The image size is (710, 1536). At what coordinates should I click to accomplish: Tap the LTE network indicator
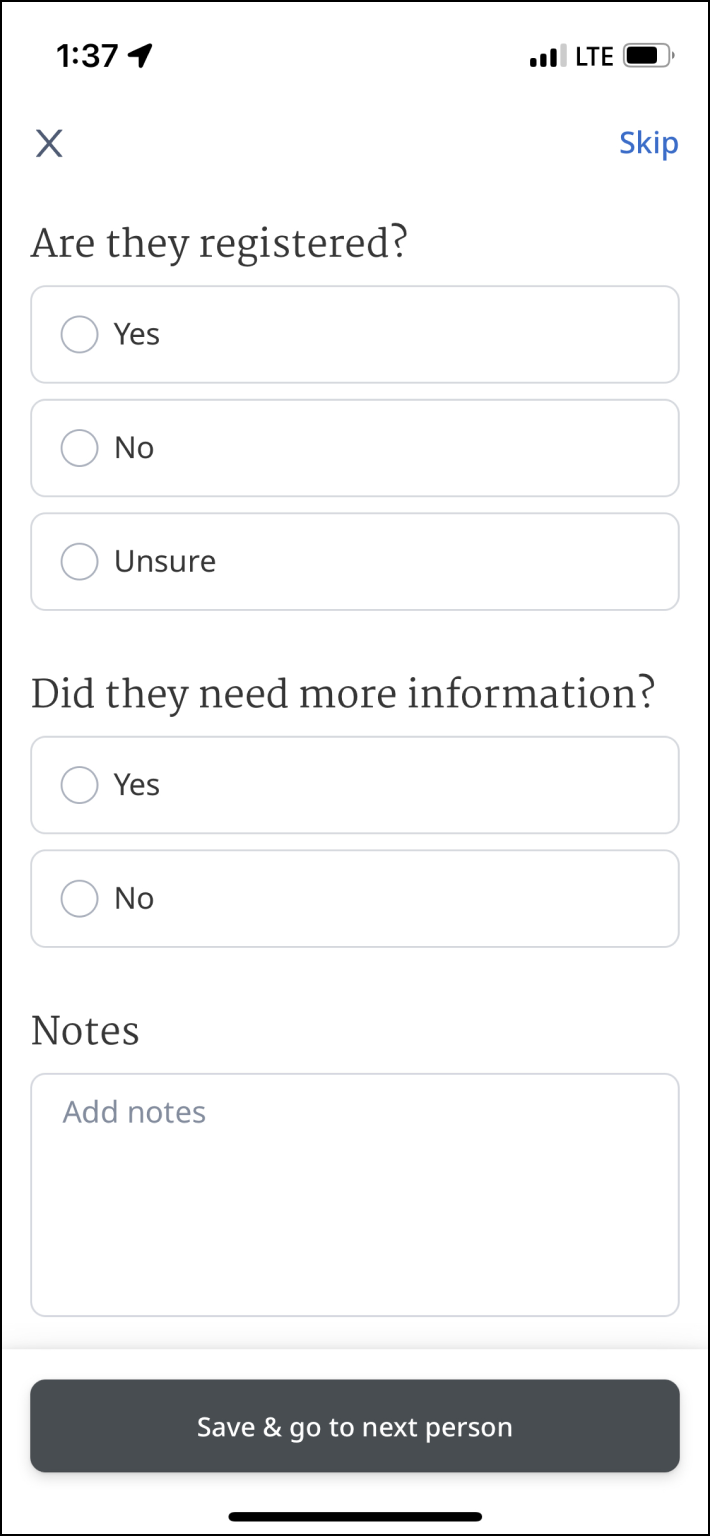594,57
